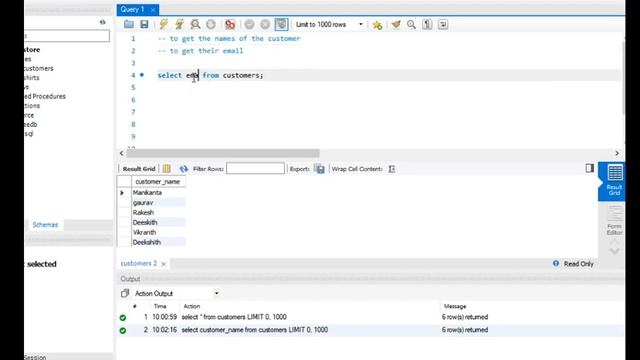This screenshot has width=640, height=360.
Task: Click the customer_name column header
Action: pyautogui.click(x=158, y=182)
